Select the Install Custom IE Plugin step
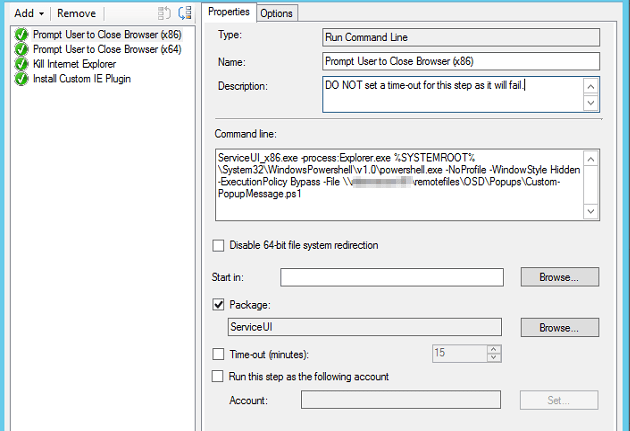 click(x=81, y=79)
